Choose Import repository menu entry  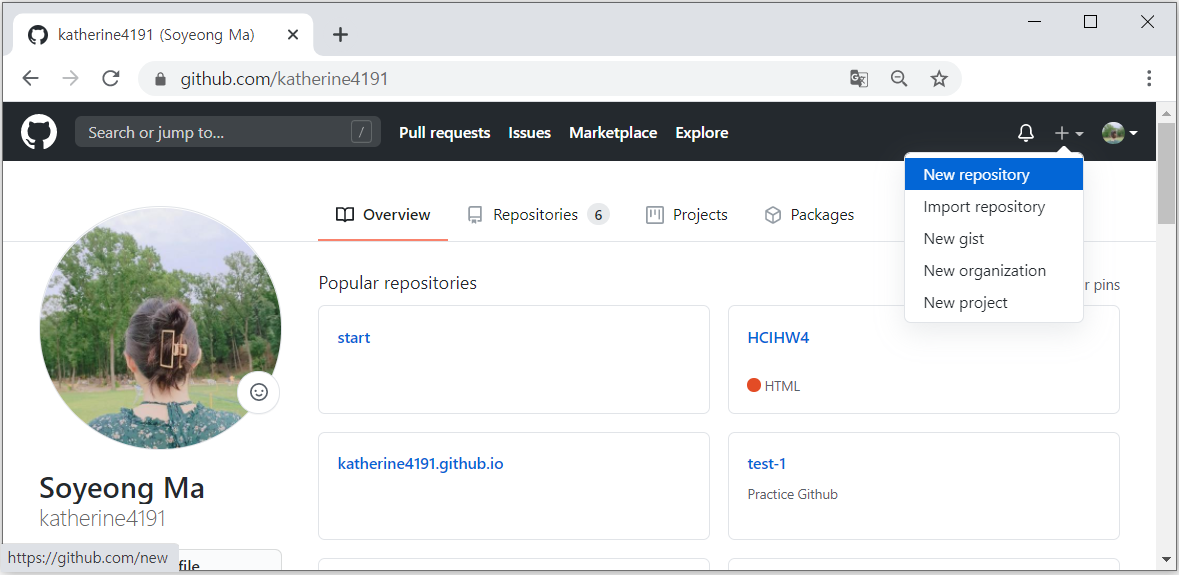[984, 207]
